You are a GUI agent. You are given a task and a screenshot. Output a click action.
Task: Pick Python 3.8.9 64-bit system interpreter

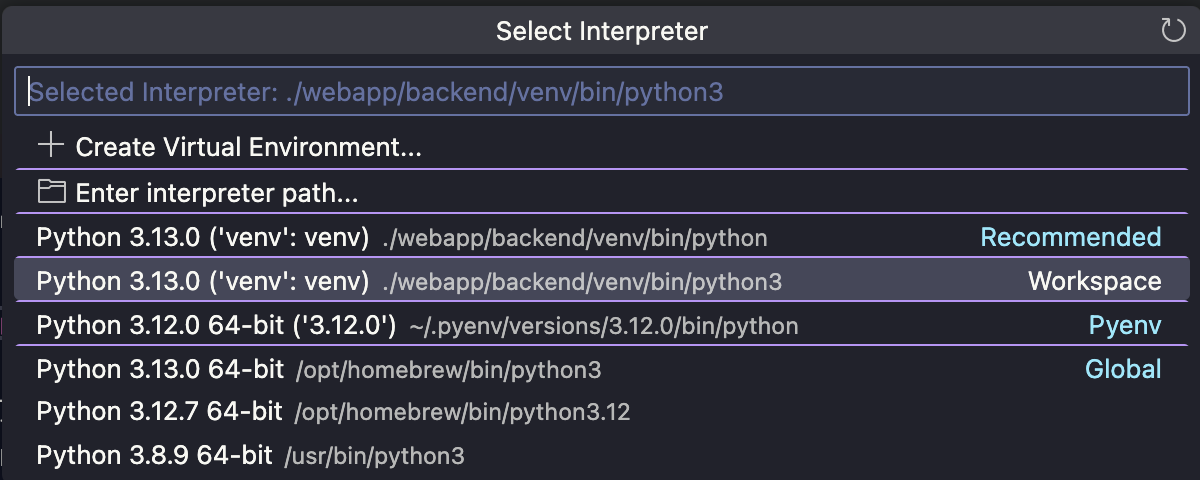tap(154, 456)
